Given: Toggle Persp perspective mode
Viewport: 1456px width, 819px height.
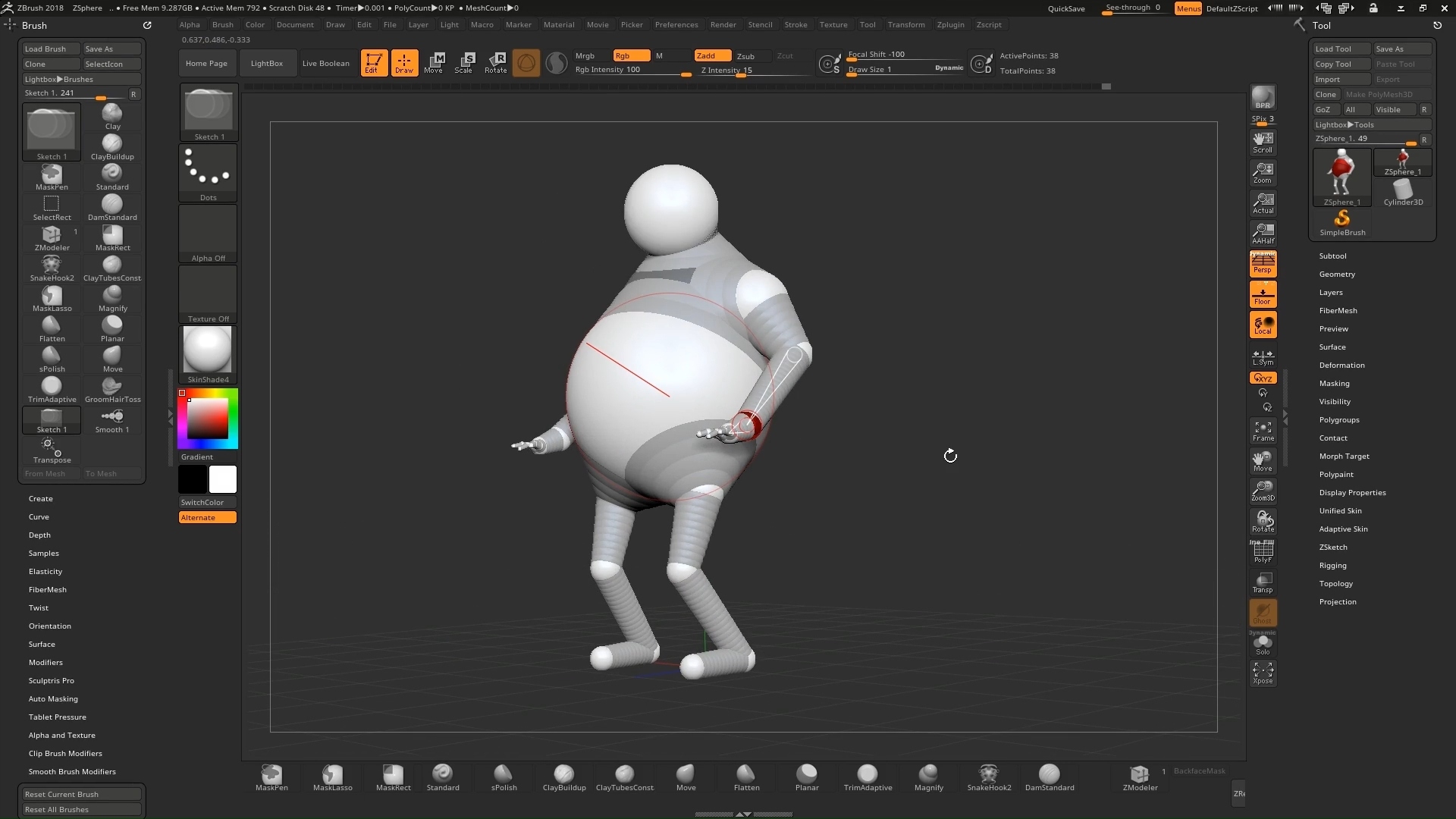Looking at the screenshot, I should coord(1263,264).
